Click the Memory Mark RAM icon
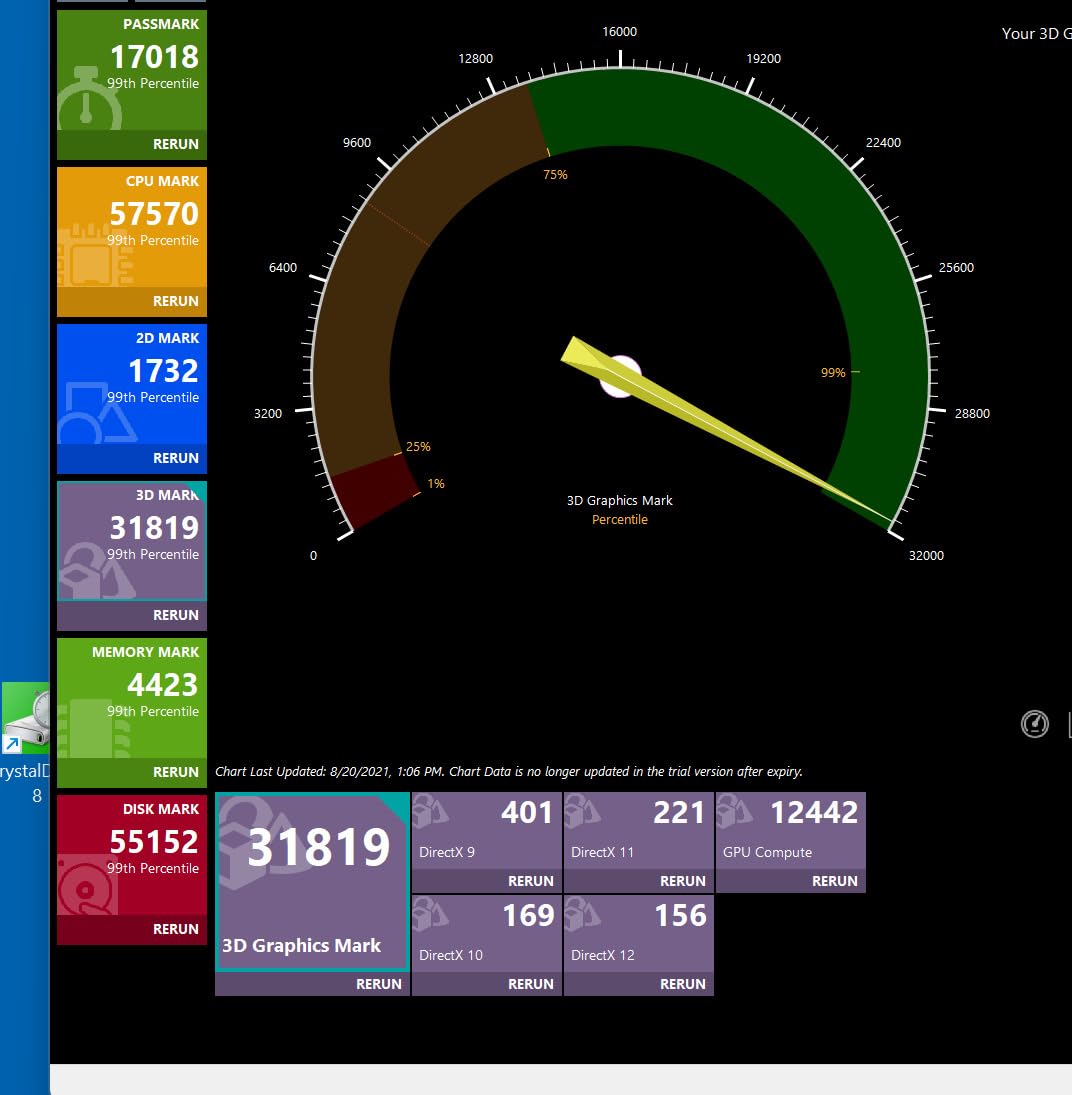 (92, 730)
